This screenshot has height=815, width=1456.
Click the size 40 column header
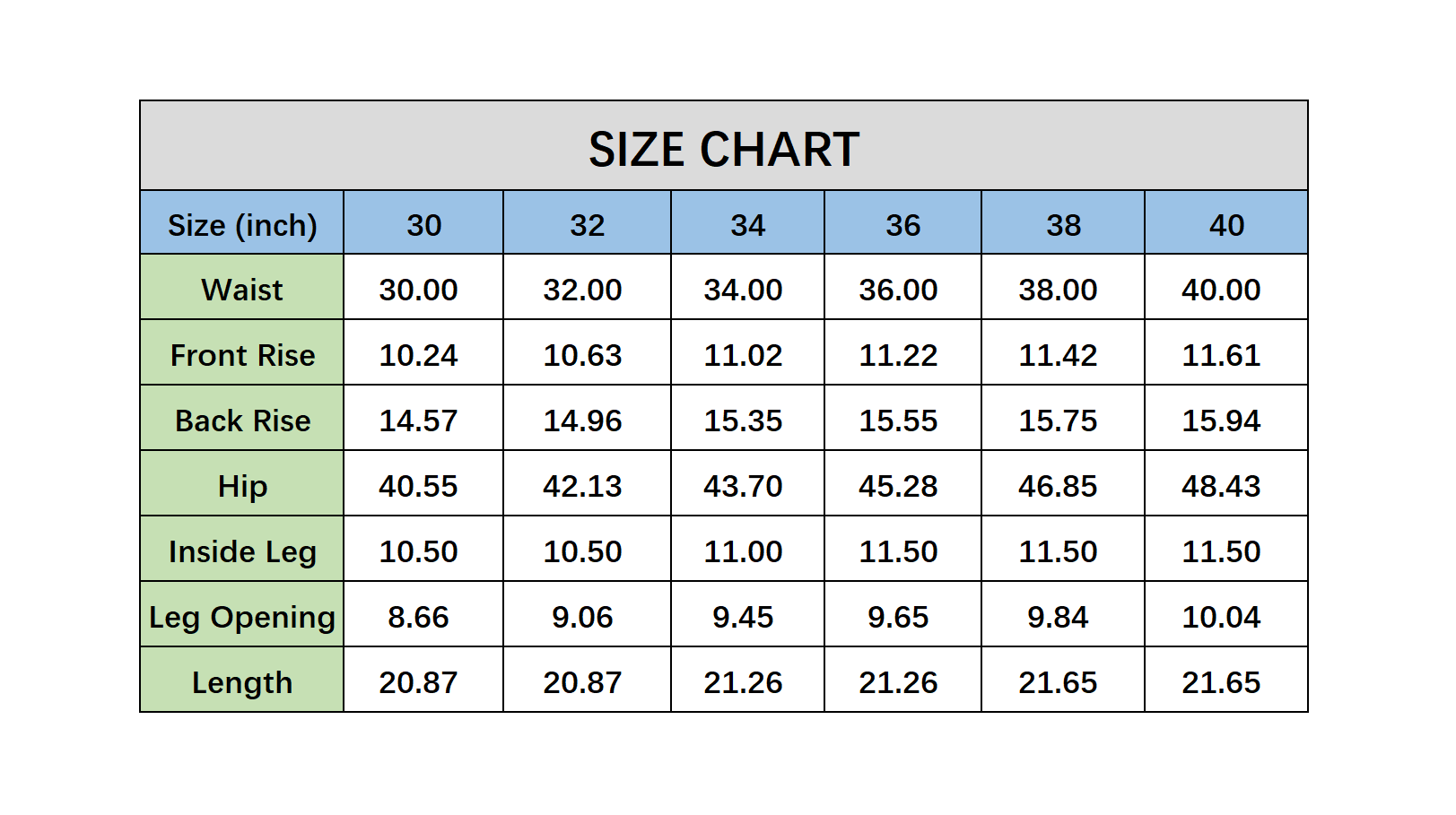click(1225, 225)
